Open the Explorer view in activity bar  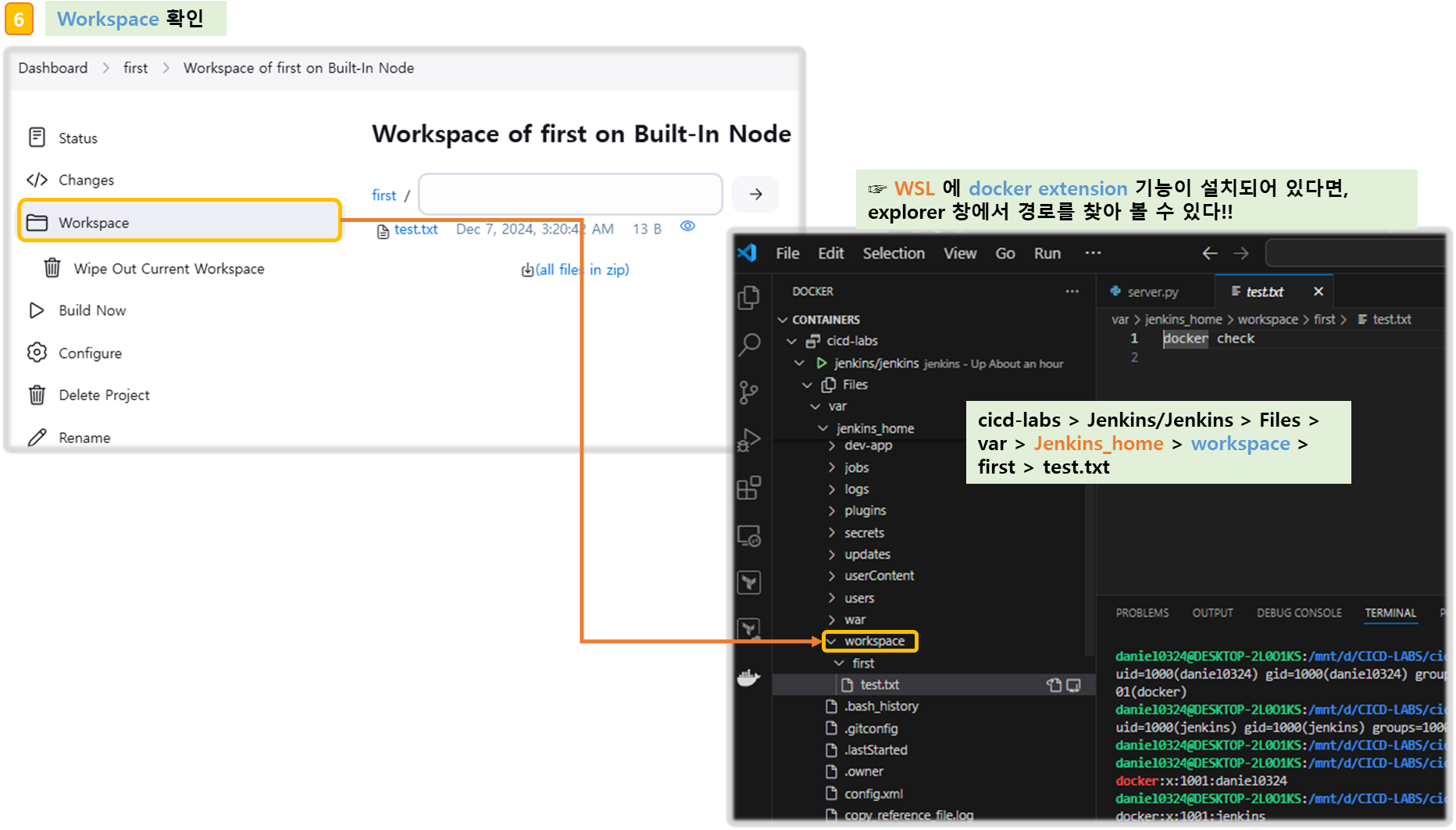click(x=749, y=298)
